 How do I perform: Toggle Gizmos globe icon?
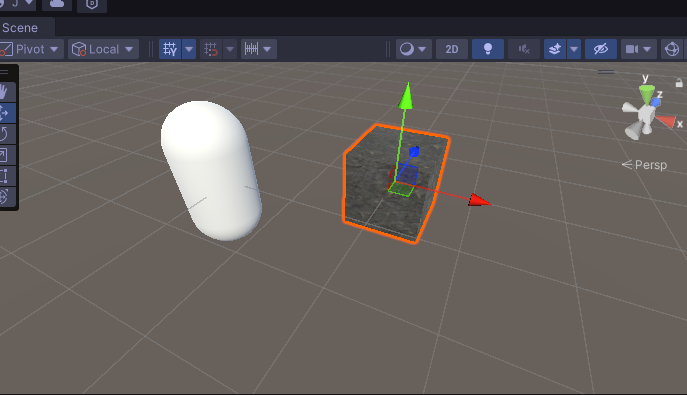tap(672, 49)
